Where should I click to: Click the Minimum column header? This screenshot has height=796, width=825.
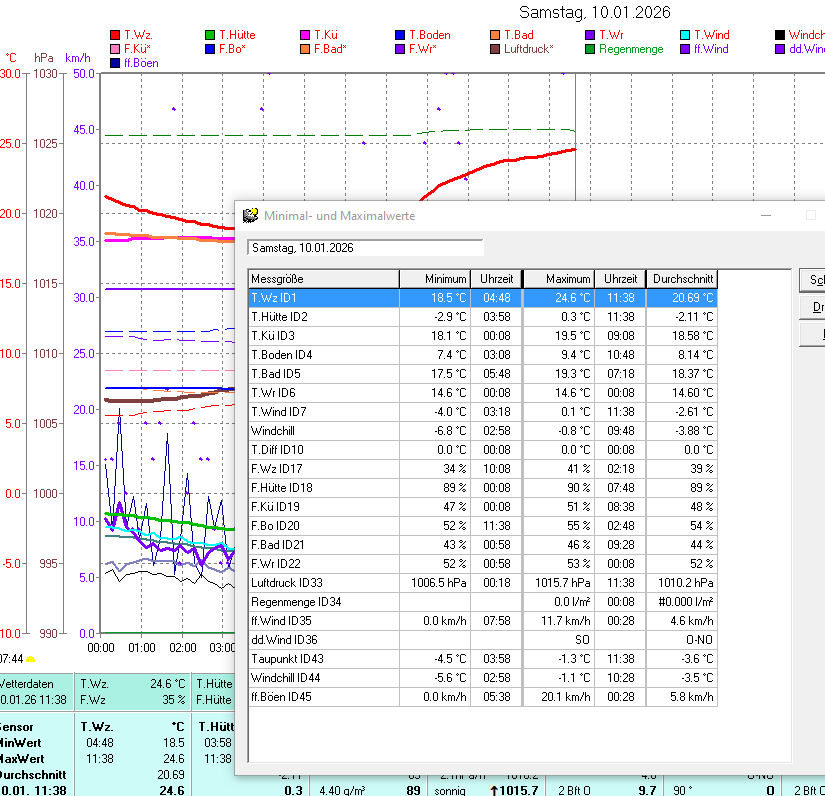point(435,279)
